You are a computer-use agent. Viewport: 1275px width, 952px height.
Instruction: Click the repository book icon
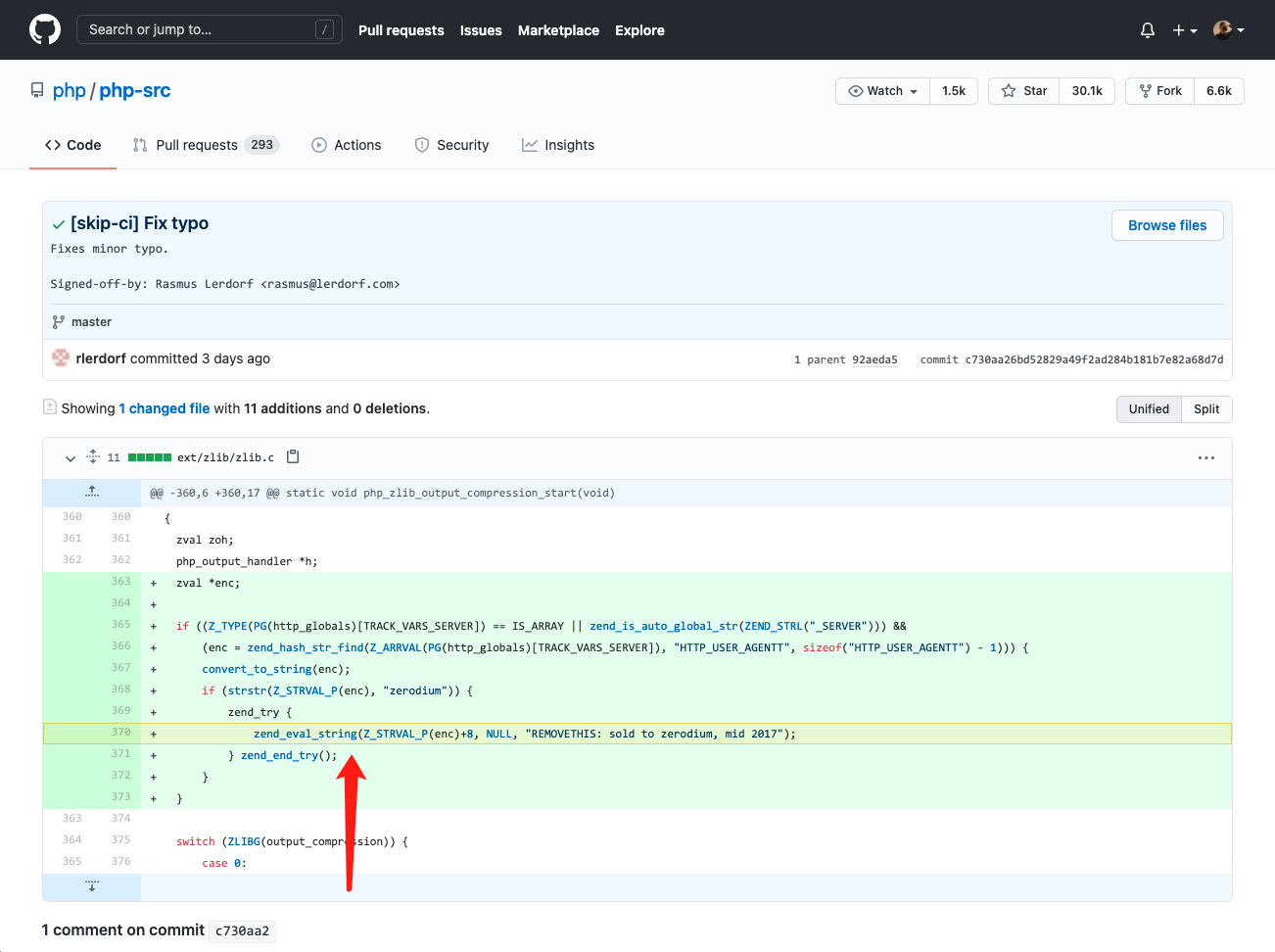37,90
